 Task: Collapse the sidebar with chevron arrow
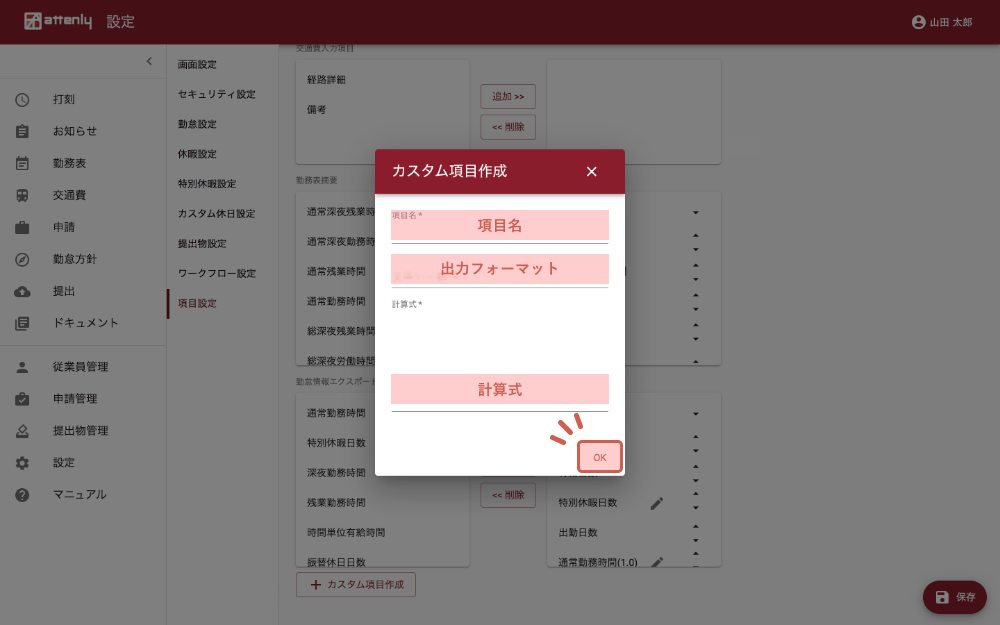click(x=149, y=62)
